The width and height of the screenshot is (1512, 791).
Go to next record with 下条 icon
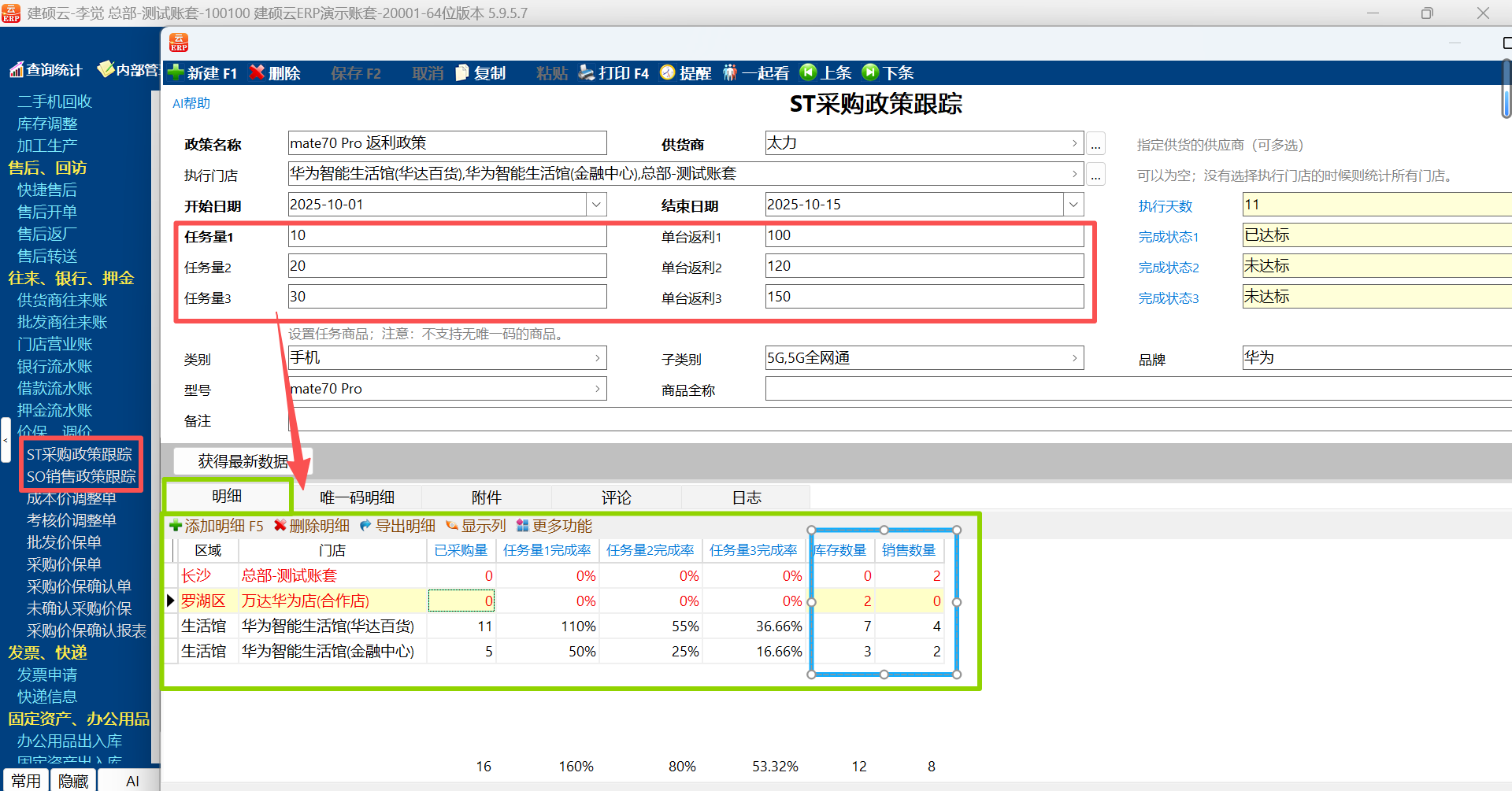tap(870, 72)
